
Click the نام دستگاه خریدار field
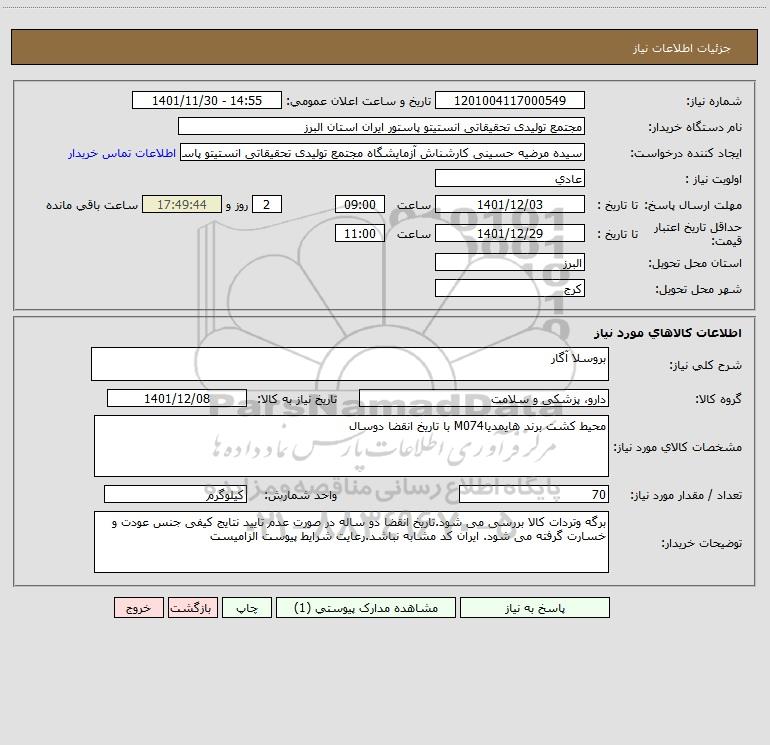click(x=381, y=126)
